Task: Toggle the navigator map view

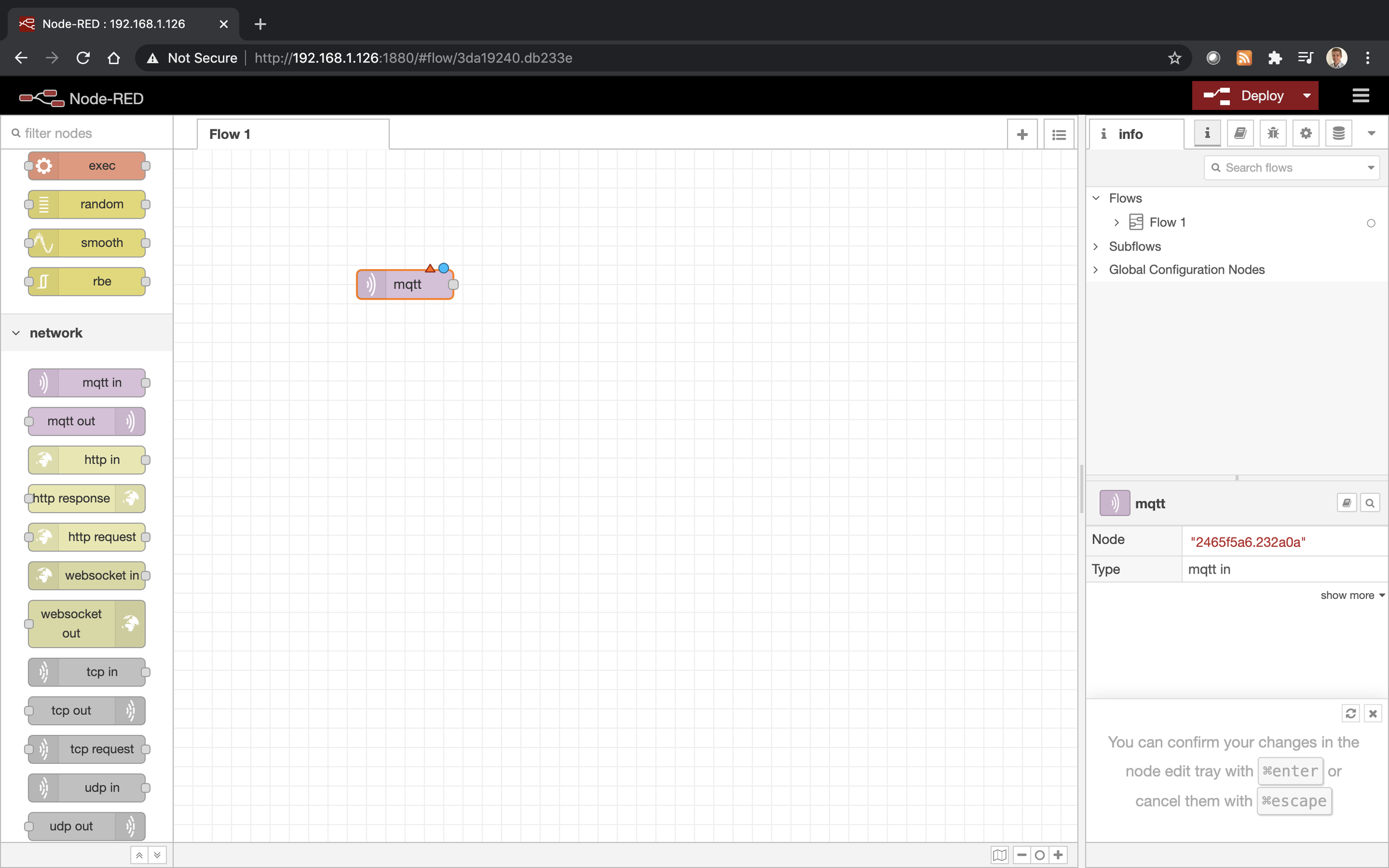Action: [x=1000, y=855]
